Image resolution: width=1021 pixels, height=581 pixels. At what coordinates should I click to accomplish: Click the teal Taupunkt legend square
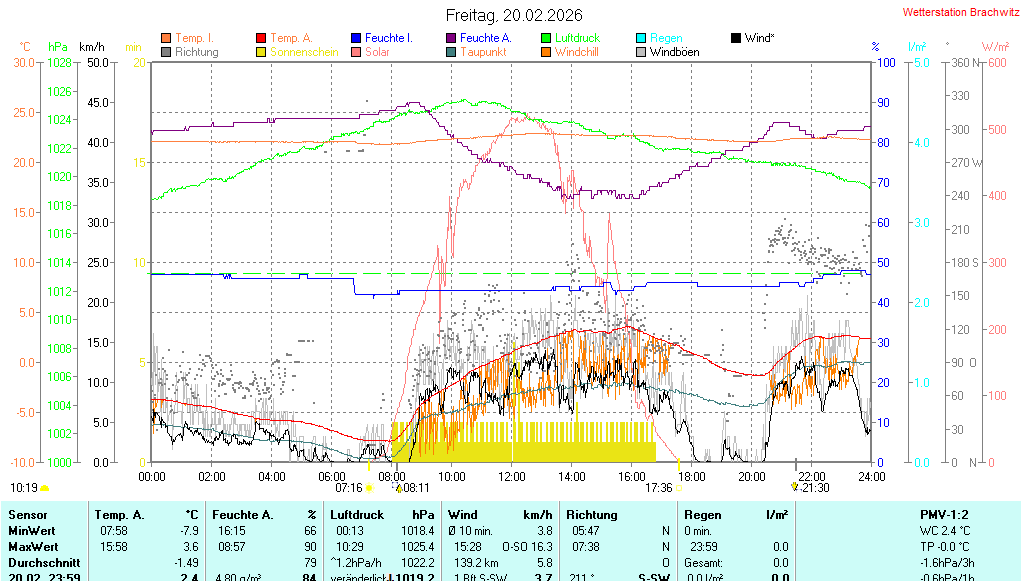pos(452,52)
